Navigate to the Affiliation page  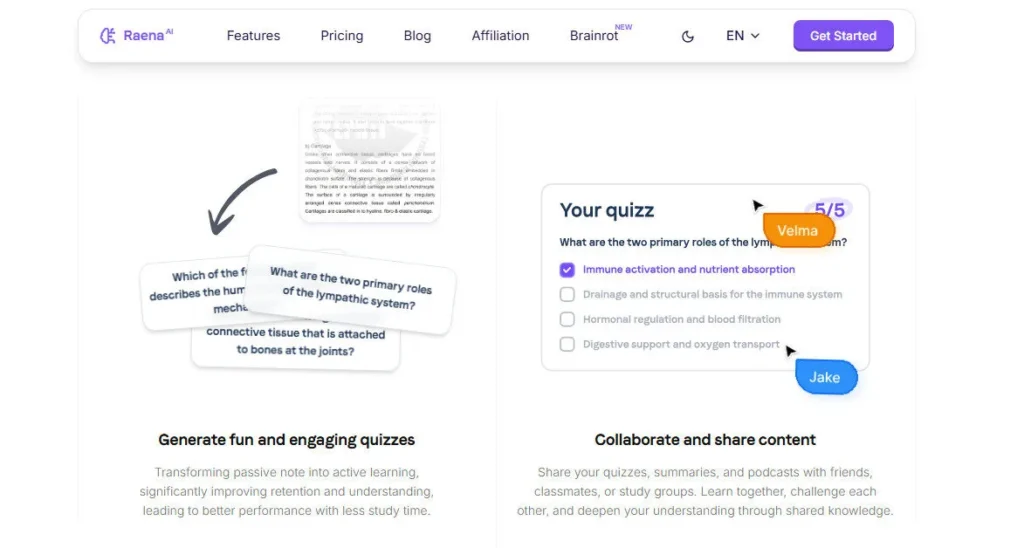point(500,36)
